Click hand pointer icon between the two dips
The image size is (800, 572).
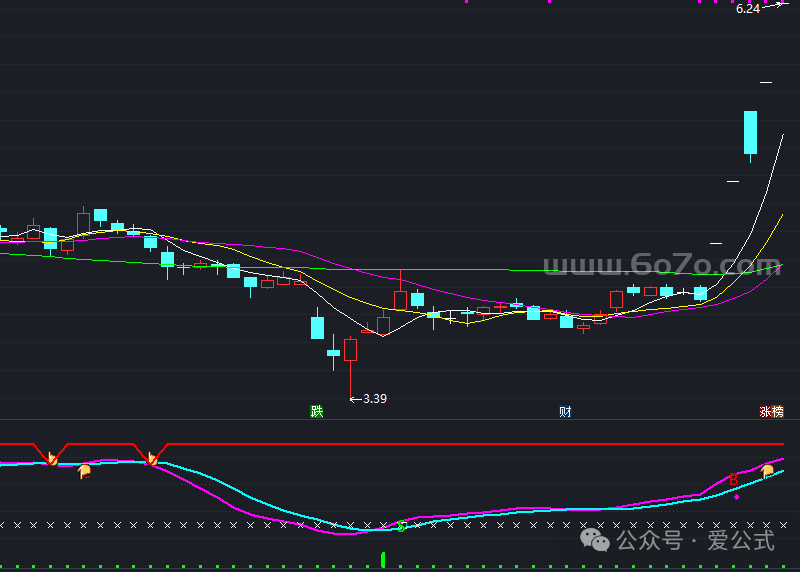[x=85, y=470]
